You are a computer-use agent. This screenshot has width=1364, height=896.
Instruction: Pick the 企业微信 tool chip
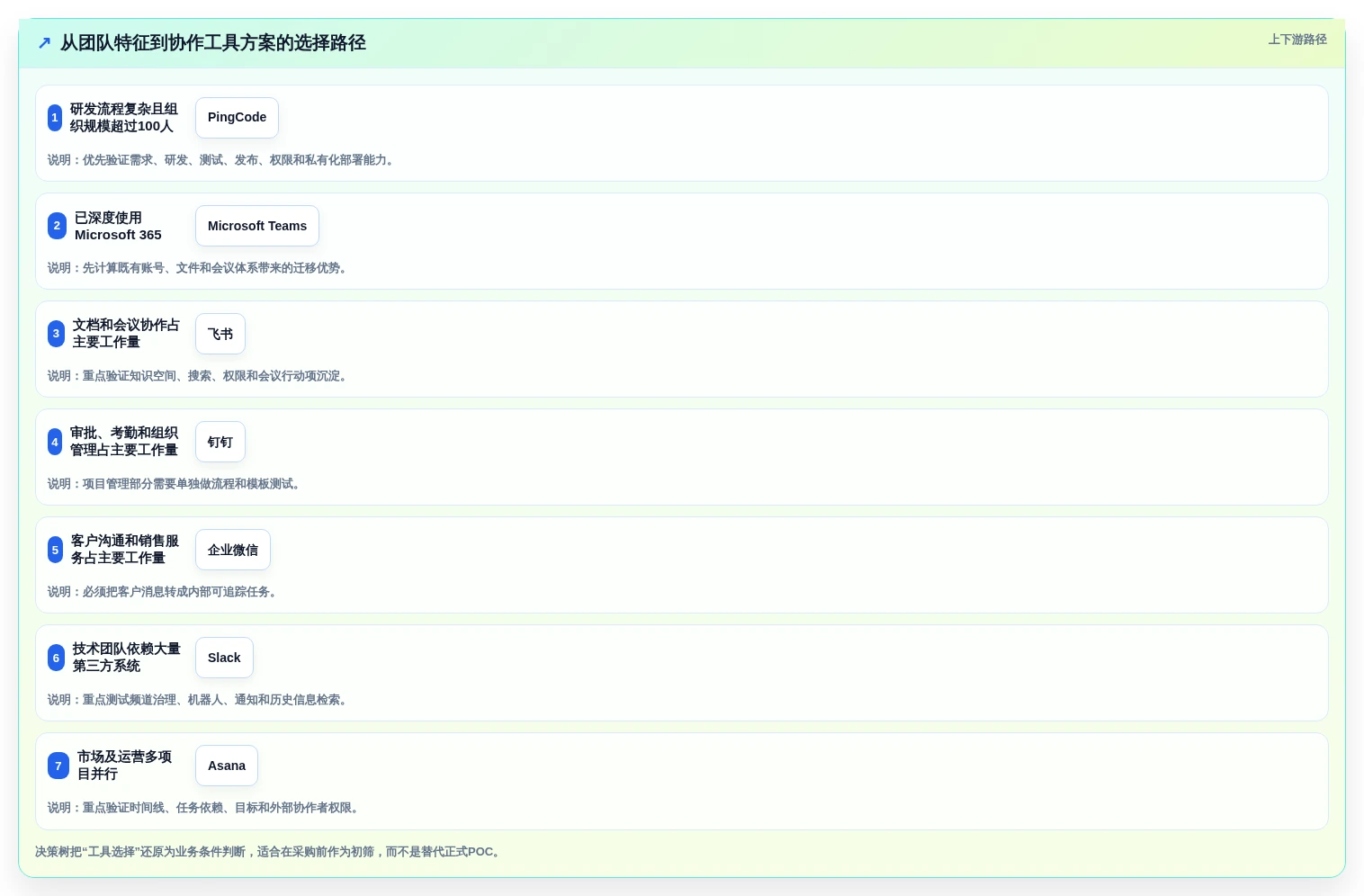[x=233, y=550]
